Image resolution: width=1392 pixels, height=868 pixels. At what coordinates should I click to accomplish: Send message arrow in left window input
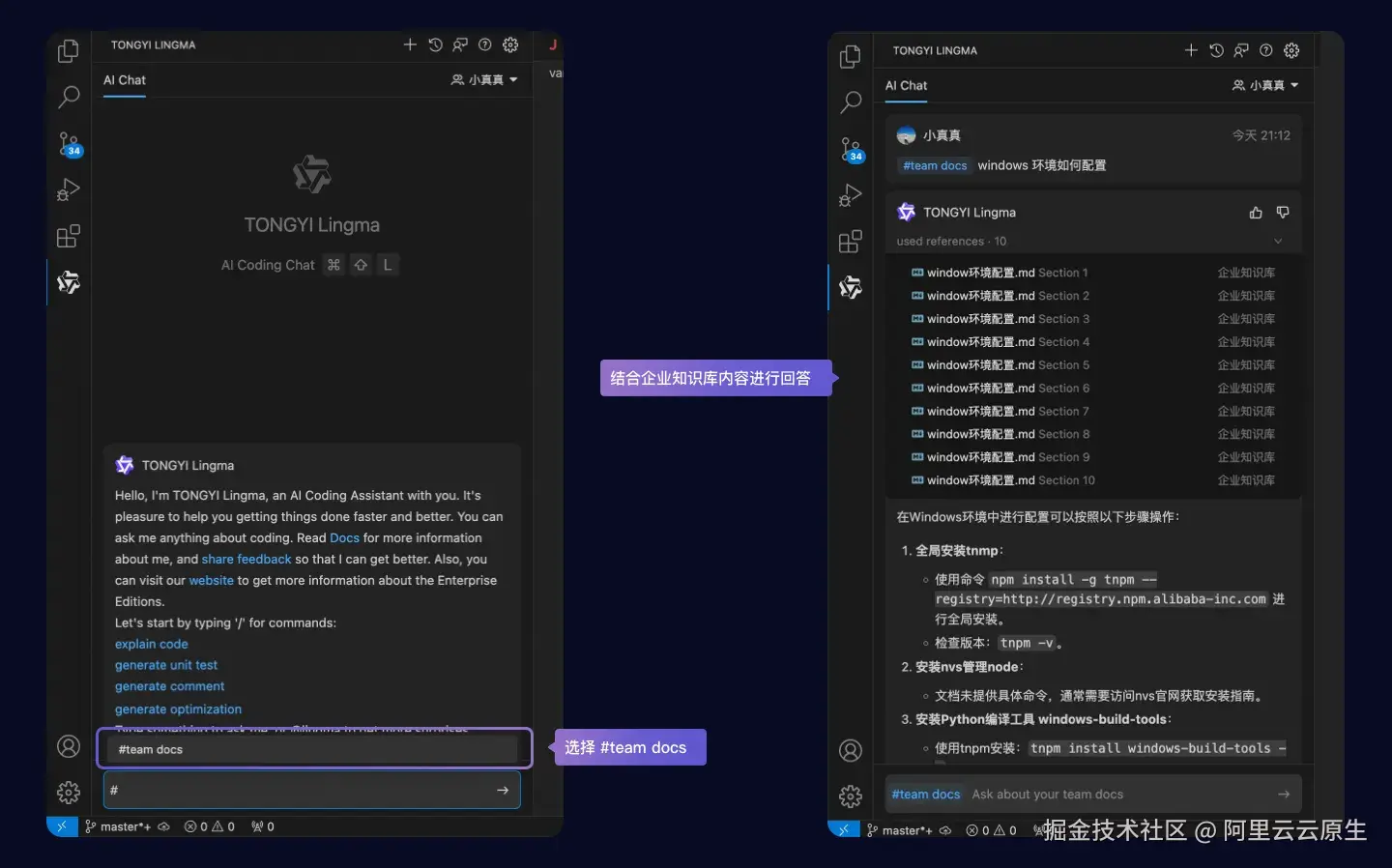click(503, 790)
